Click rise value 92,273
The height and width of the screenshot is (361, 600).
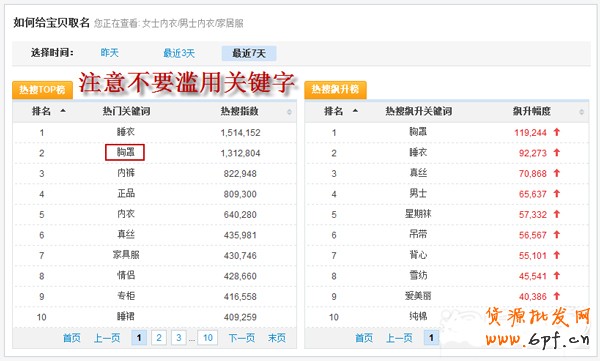[533, 154]
